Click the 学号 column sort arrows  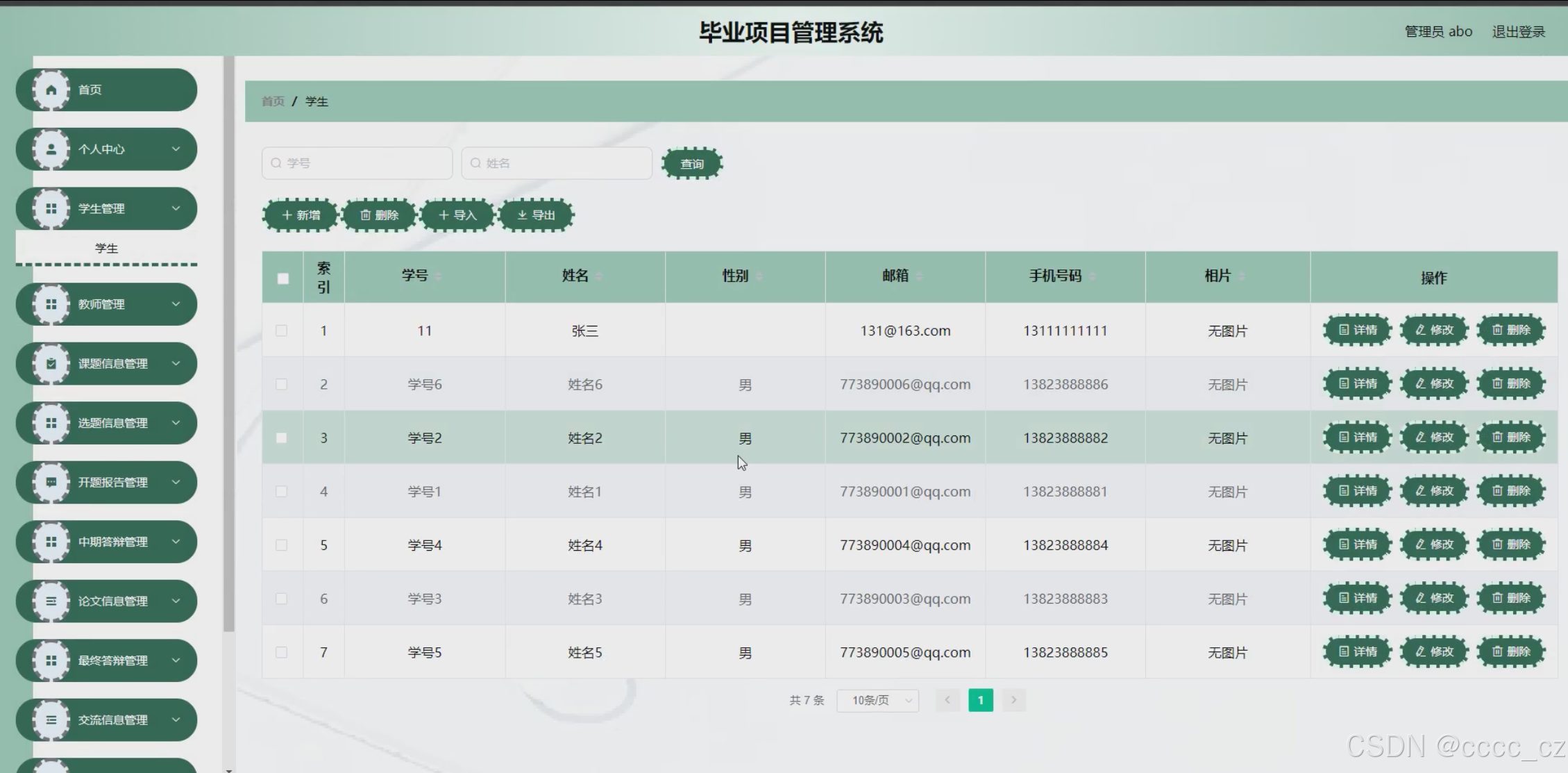(438, 276)
